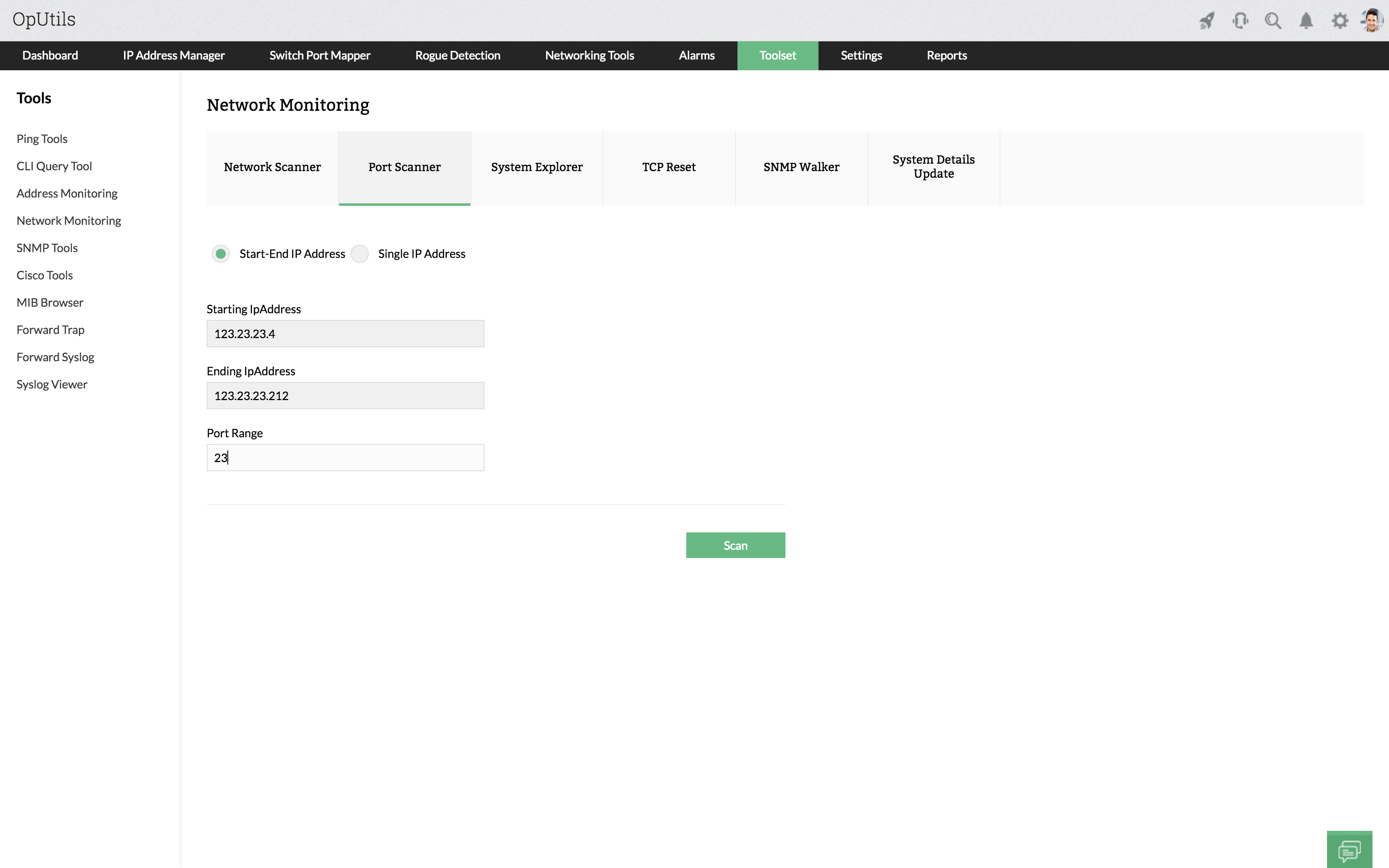Select the Start-End IP Address radio button

pos(221,254)
